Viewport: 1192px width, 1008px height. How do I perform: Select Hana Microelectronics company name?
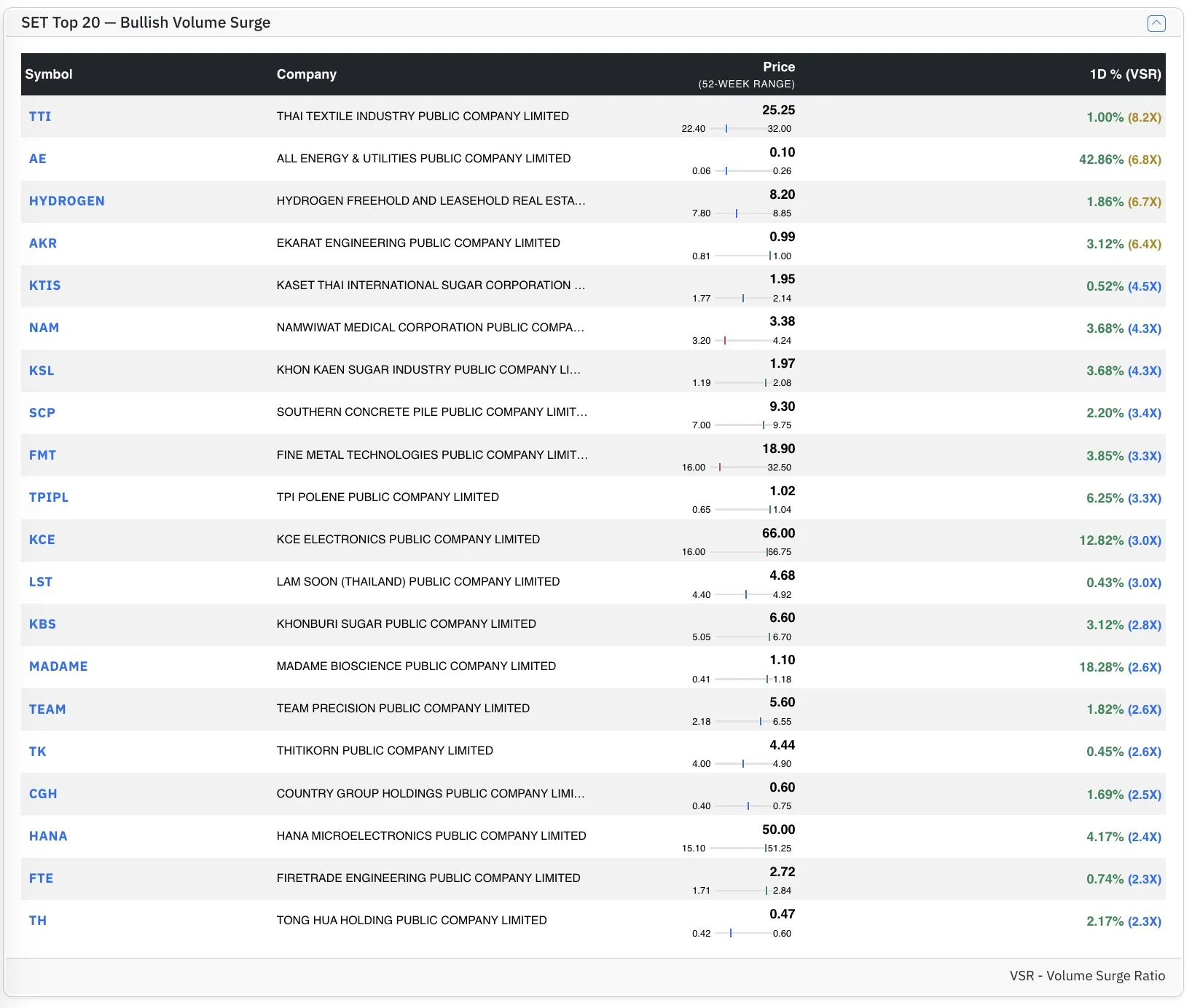point(431,836)
